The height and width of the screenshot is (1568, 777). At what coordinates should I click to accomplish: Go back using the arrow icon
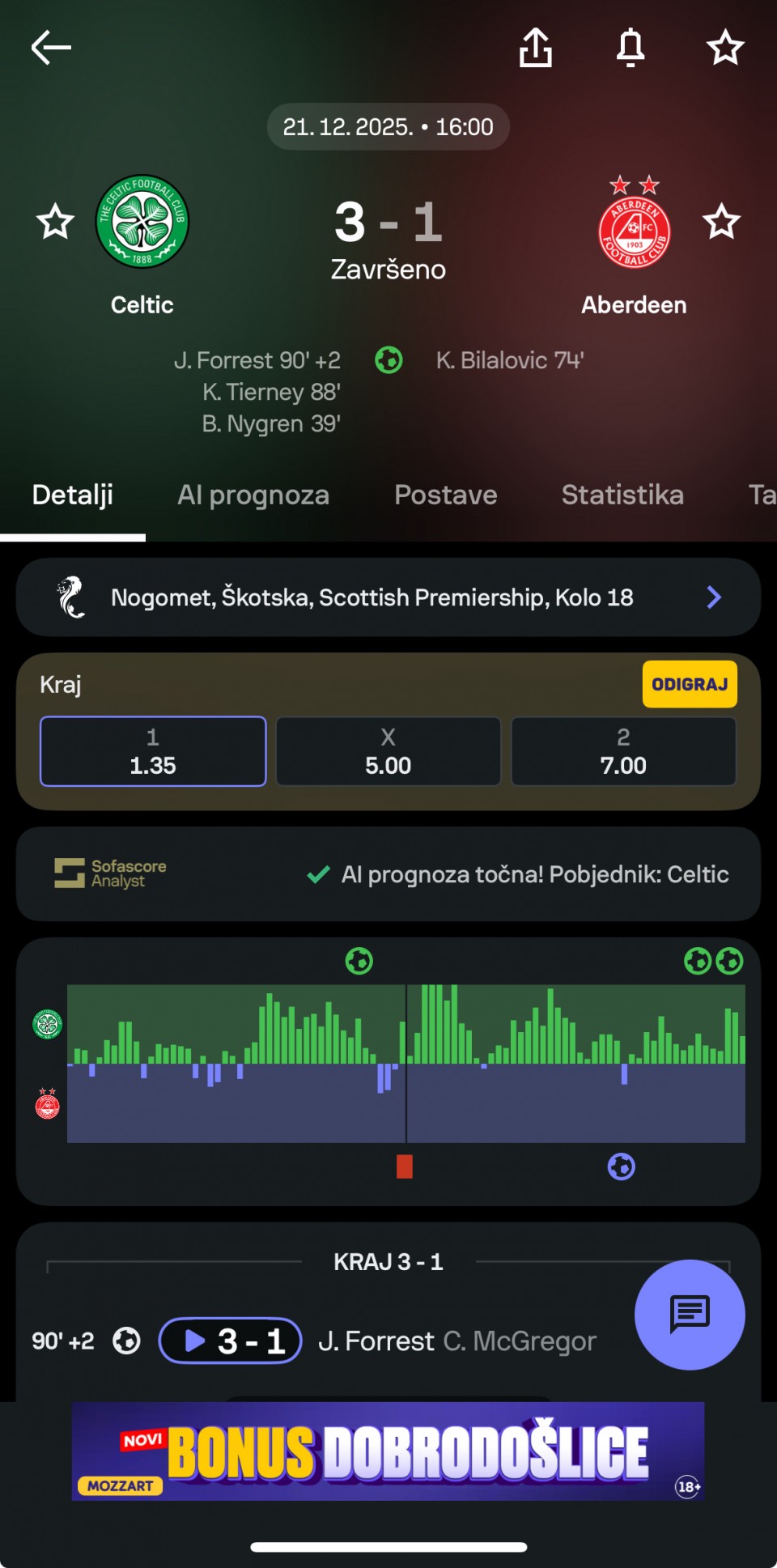click(x=51, y=48)
